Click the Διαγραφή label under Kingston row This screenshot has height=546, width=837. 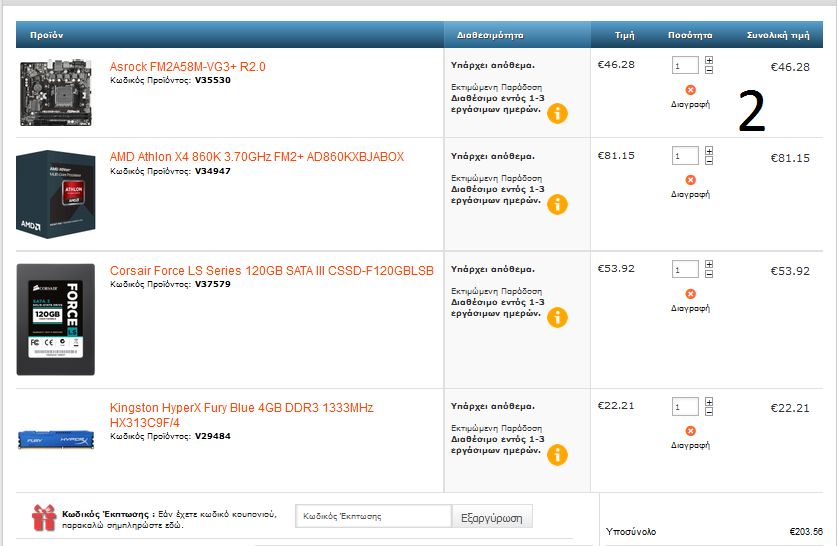point(690,445)
